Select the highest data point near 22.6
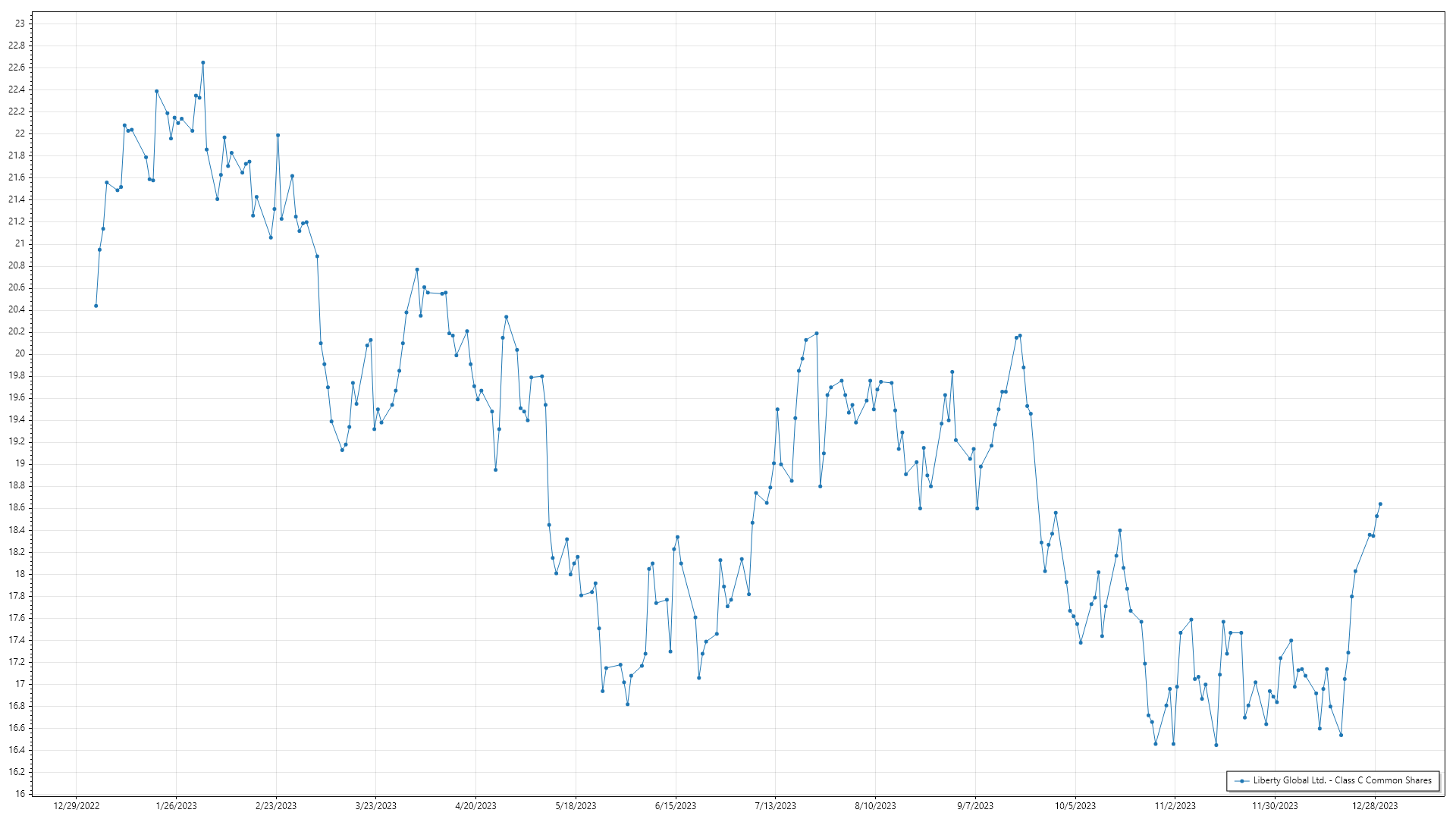Image resolution: width=1456 pixels, height=819 pixels. tap(202, 63)
